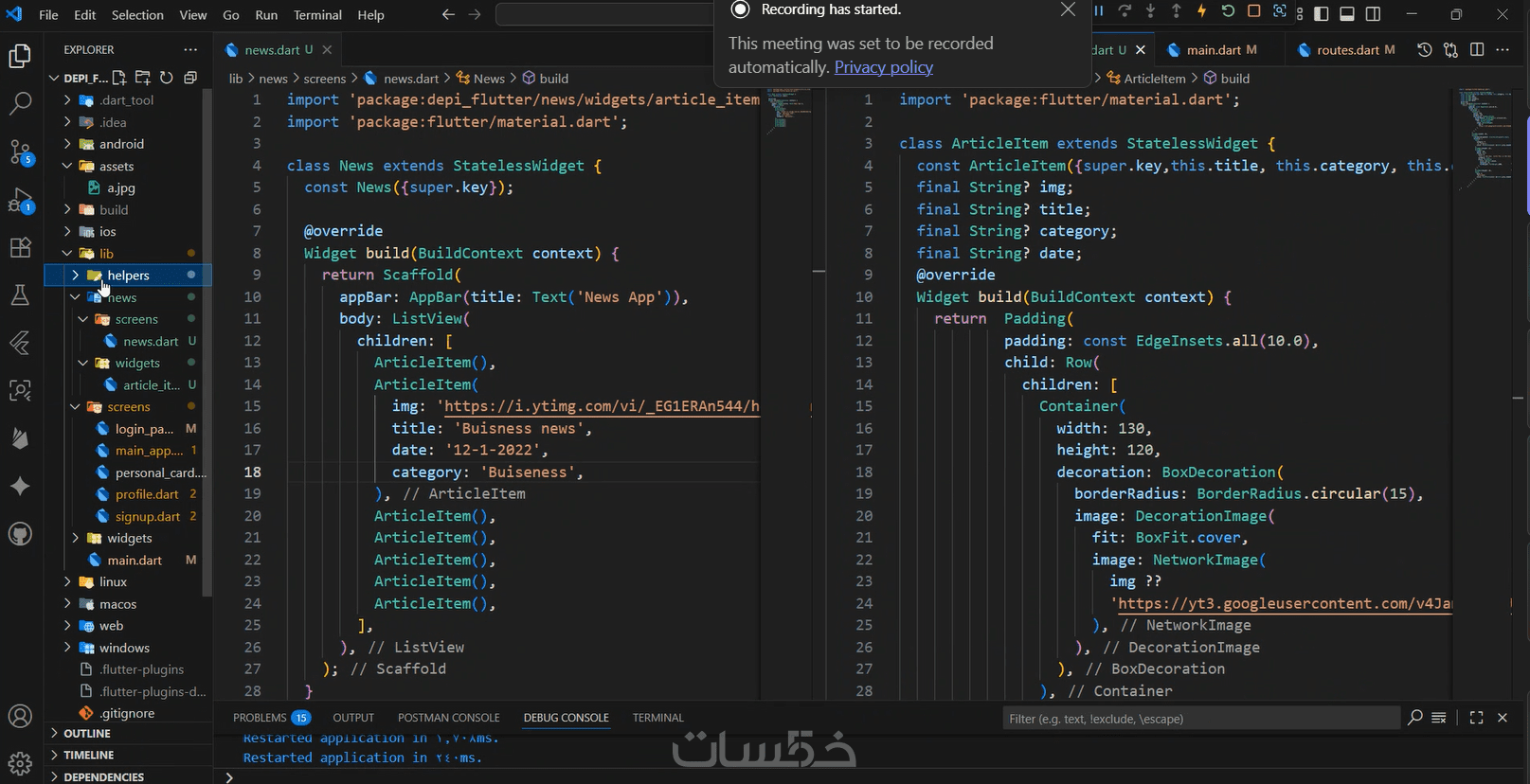Go back in navigation history

448,14
